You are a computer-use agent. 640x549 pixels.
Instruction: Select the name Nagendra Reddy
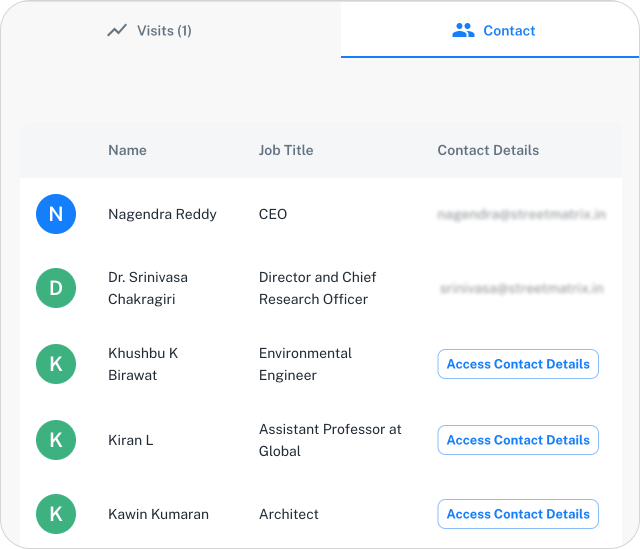162,214
